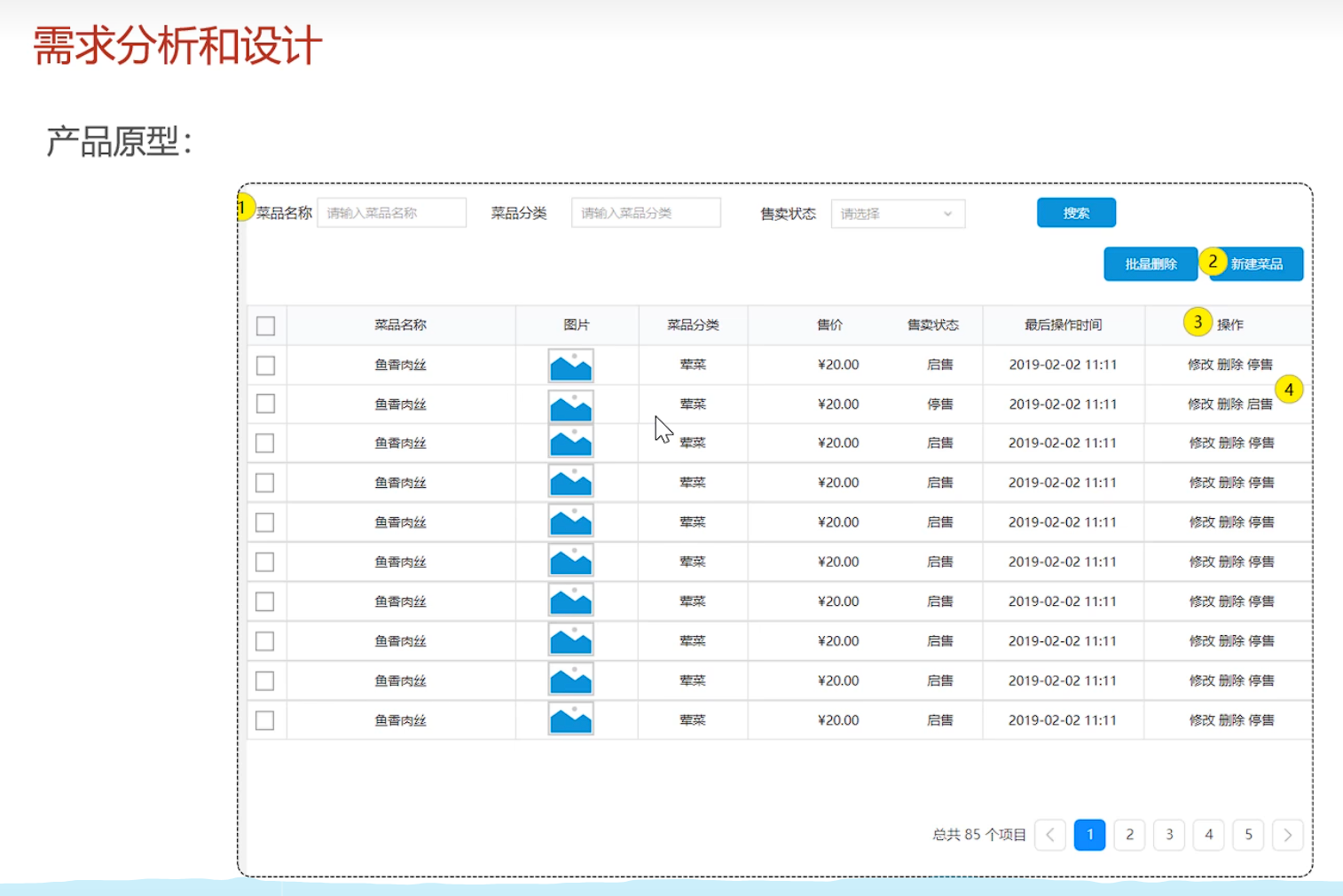The height and width of the screenshot is (896, 1343).
Task: Click 修改 in the row with the 启售 action
Action: point(1200,405)
